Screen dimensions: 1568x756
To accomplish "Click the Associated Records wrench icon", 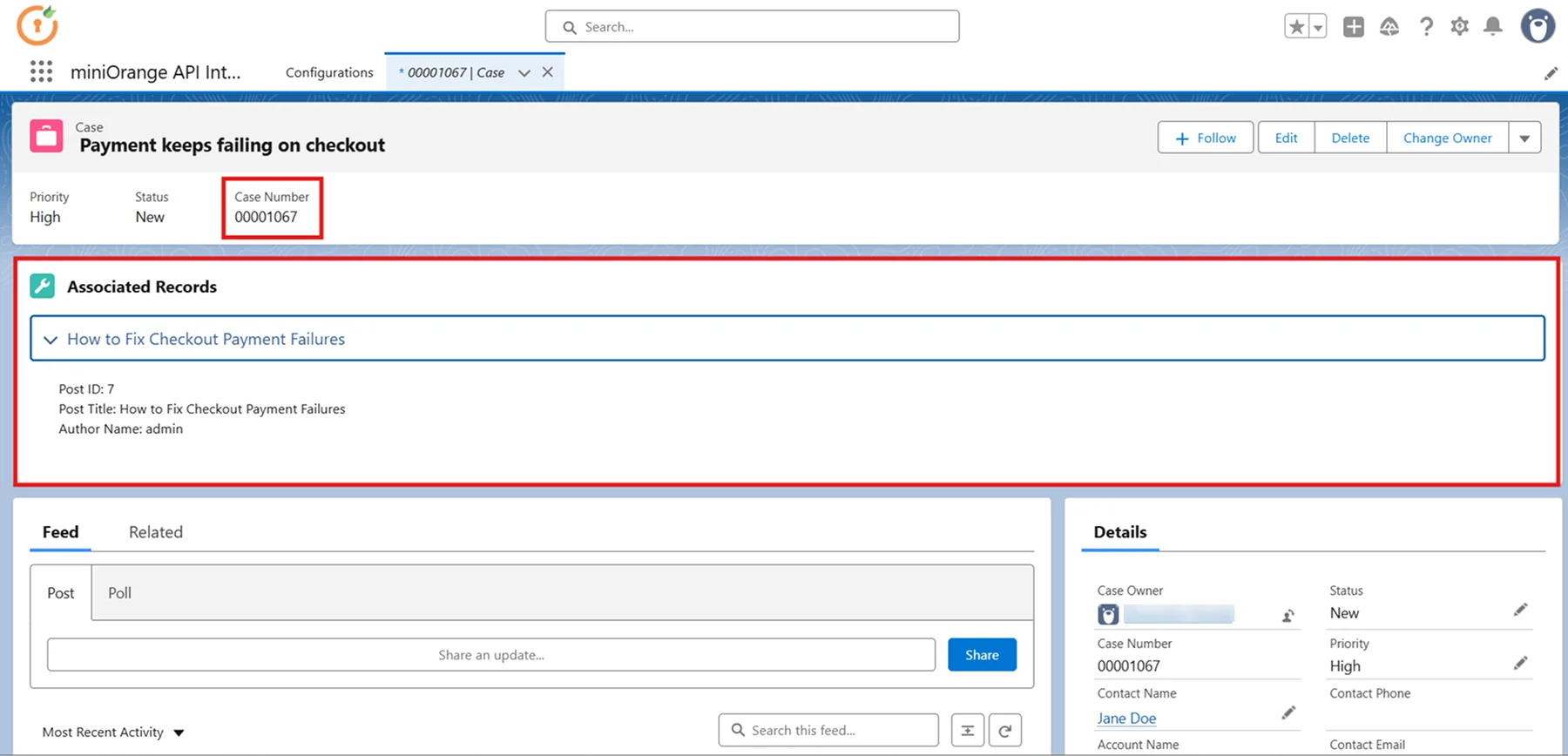I will (x=43, y=286).
